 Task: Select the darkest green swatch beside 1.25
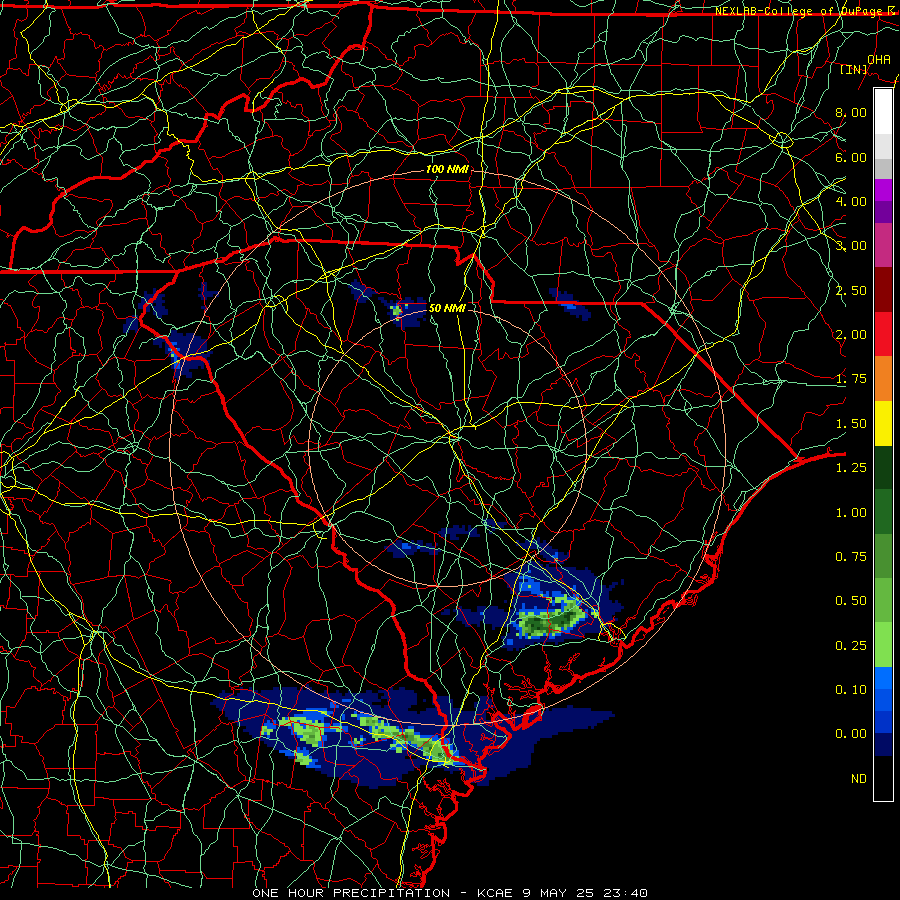[x=883, y=468]
